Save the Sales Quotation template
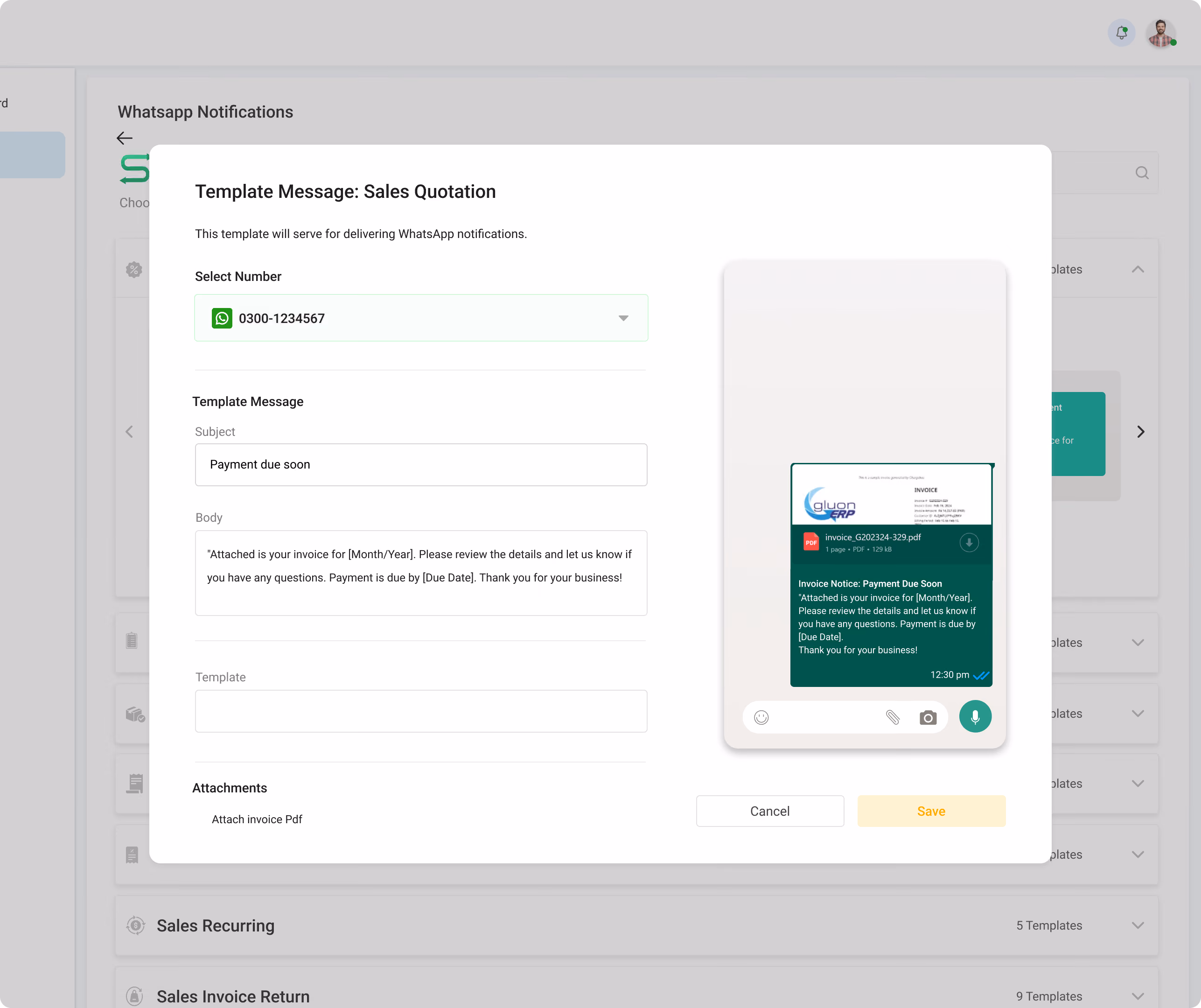The width and height of the screenshot is (1201, 1008). (x=931, y=811)
